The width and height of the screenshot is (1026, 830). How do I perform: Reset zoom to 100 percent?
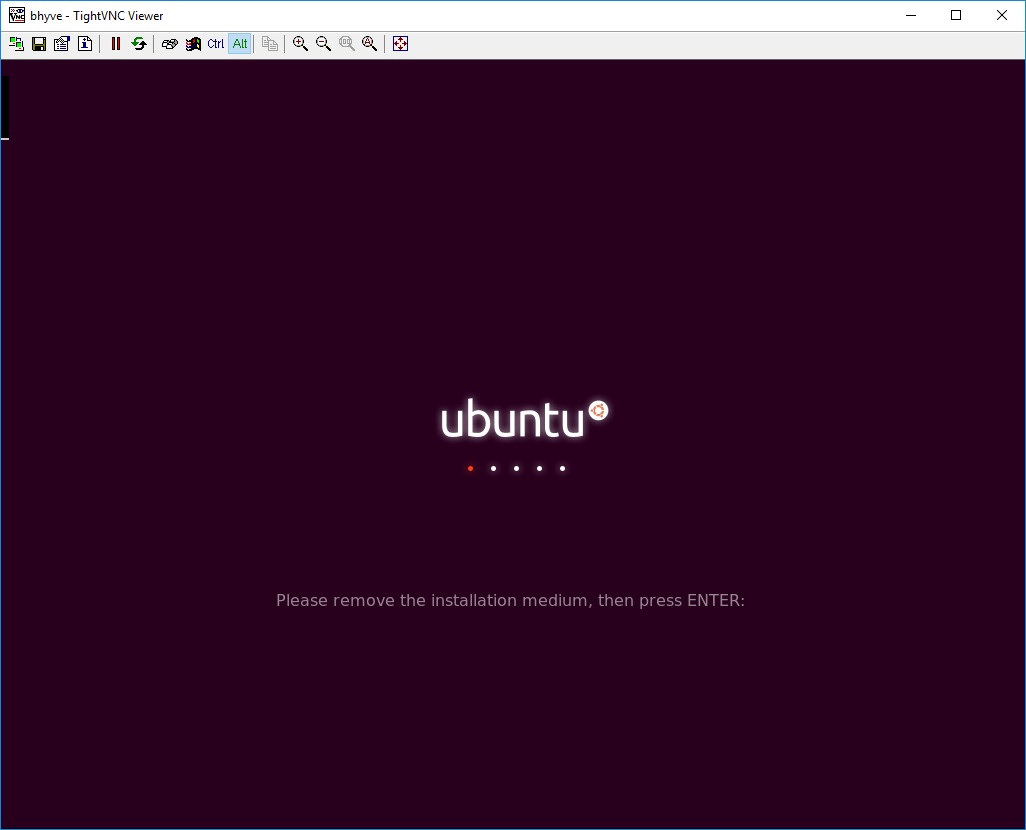(x=347, y=44)
